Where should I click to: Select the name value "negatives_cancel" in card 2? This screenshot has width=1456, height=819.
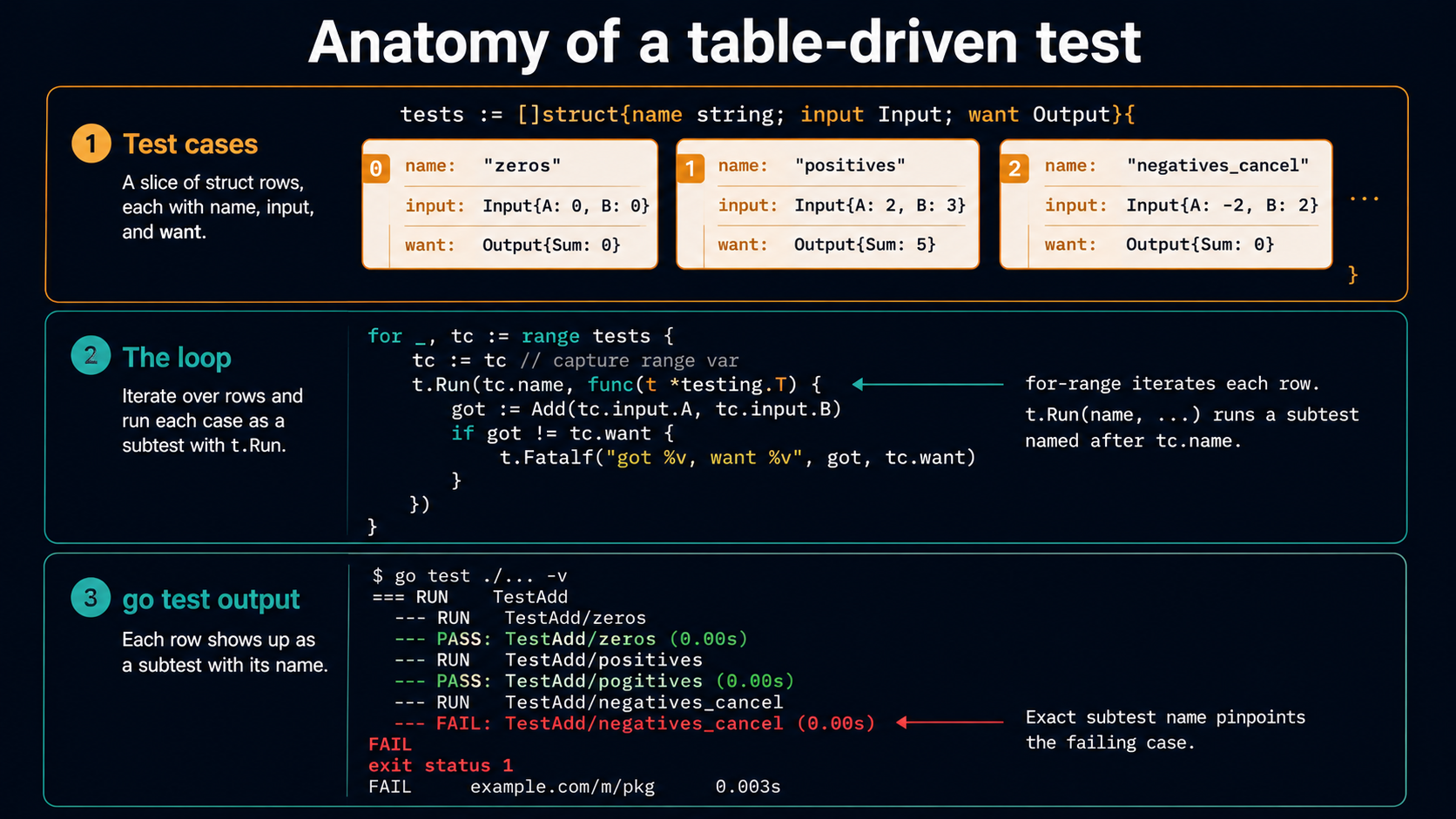[1217, 165]
